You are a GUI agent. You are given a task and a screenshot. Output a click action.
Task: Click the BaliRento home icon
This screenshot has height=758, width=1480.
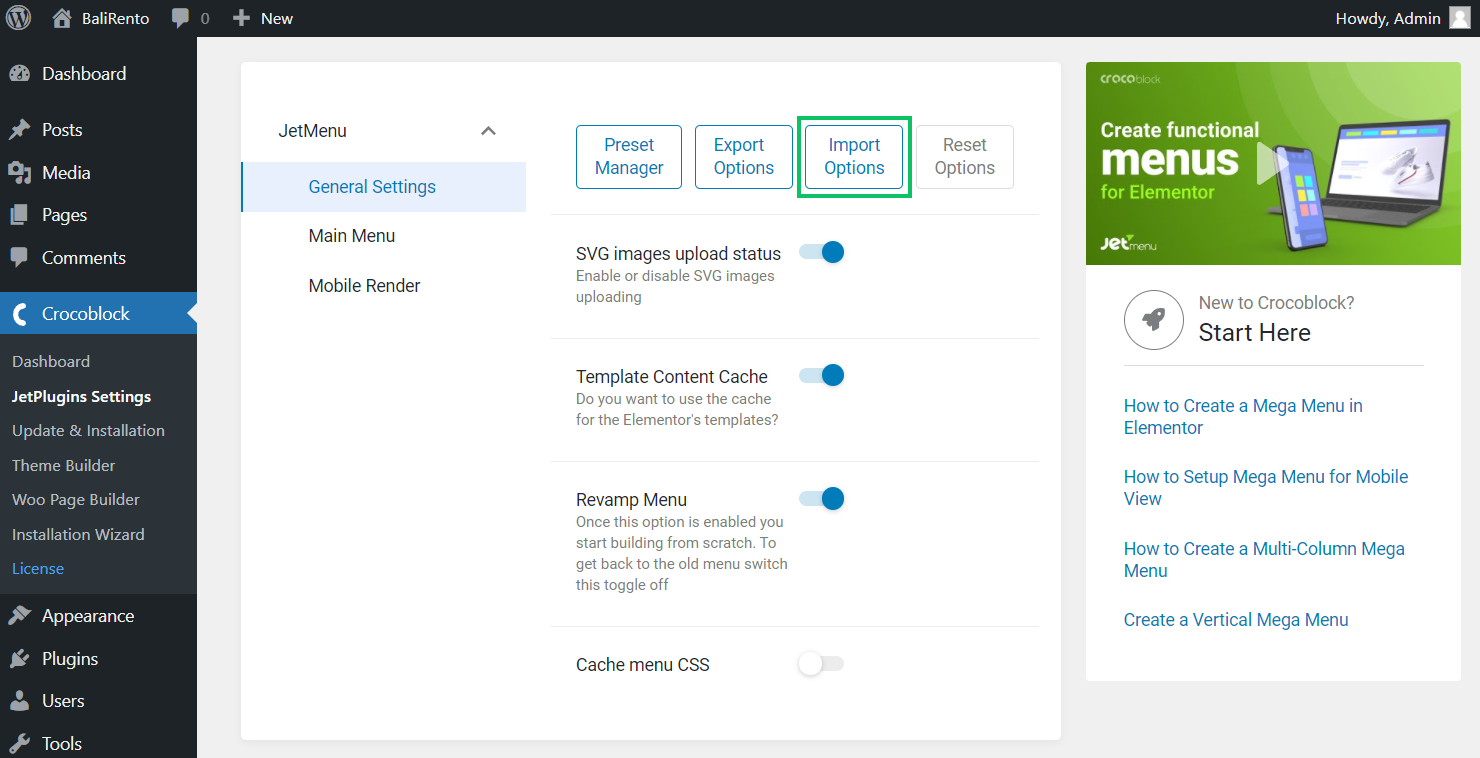(62, 18)
